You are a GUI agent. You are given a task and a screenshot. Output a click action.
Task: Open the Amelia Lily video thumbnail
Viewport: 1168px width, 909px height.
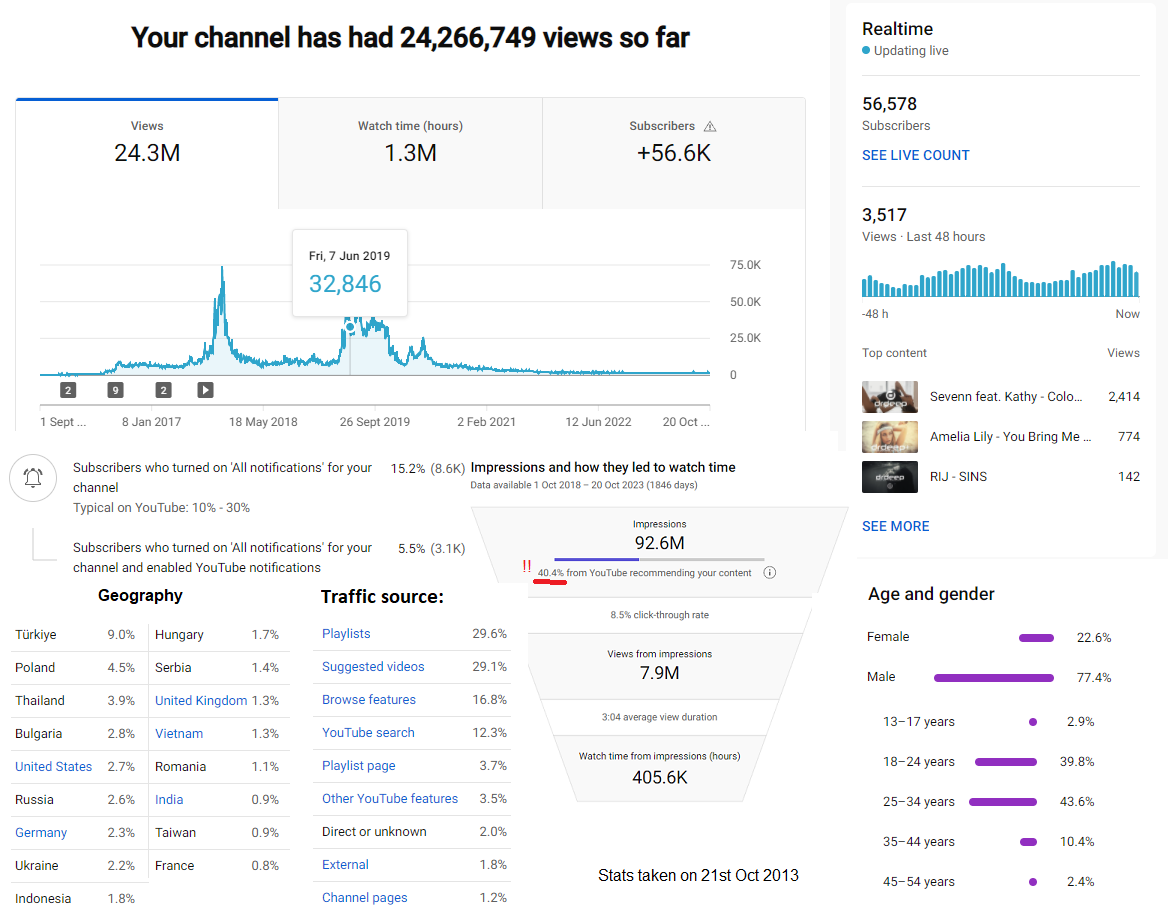pyautogui.click(x=889, y=437)
